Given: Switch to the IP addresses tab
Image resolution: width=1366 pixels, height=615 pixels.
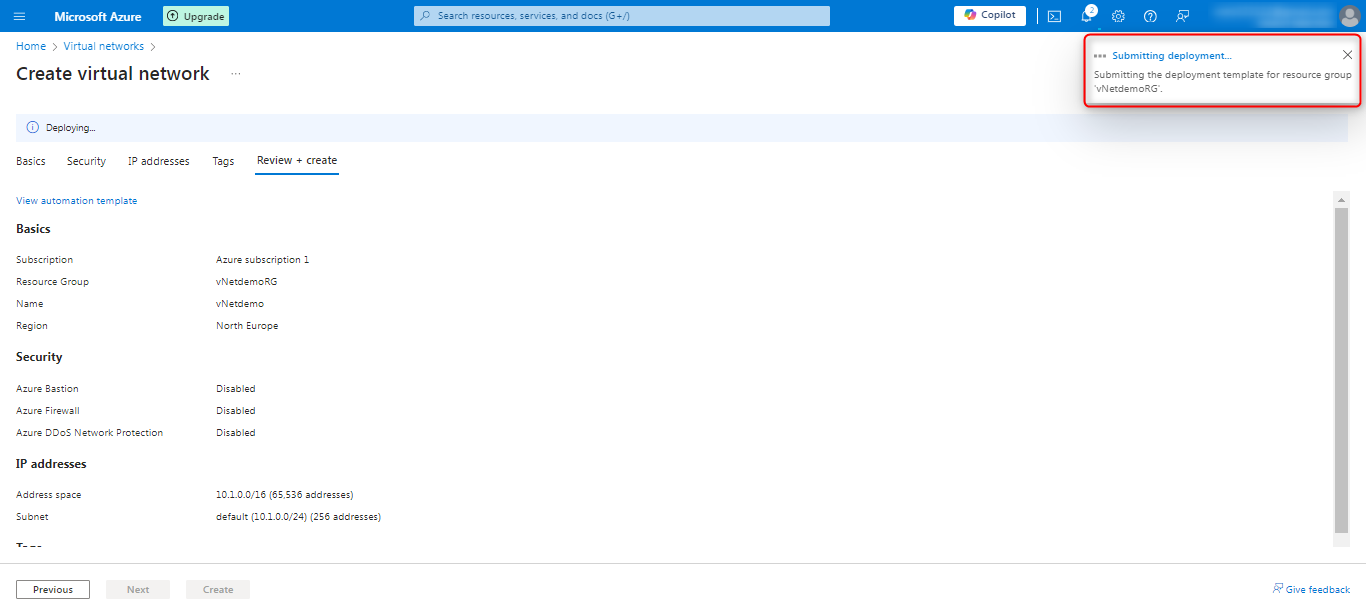Looking at the screenshot, I should tap(159, 161).
